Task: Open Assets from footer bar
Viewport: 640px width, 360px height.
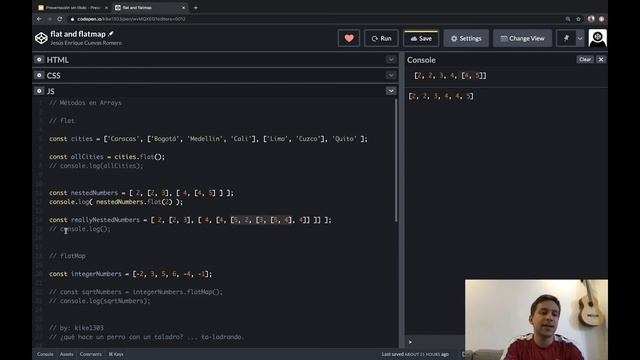Action: pos(67,354)
